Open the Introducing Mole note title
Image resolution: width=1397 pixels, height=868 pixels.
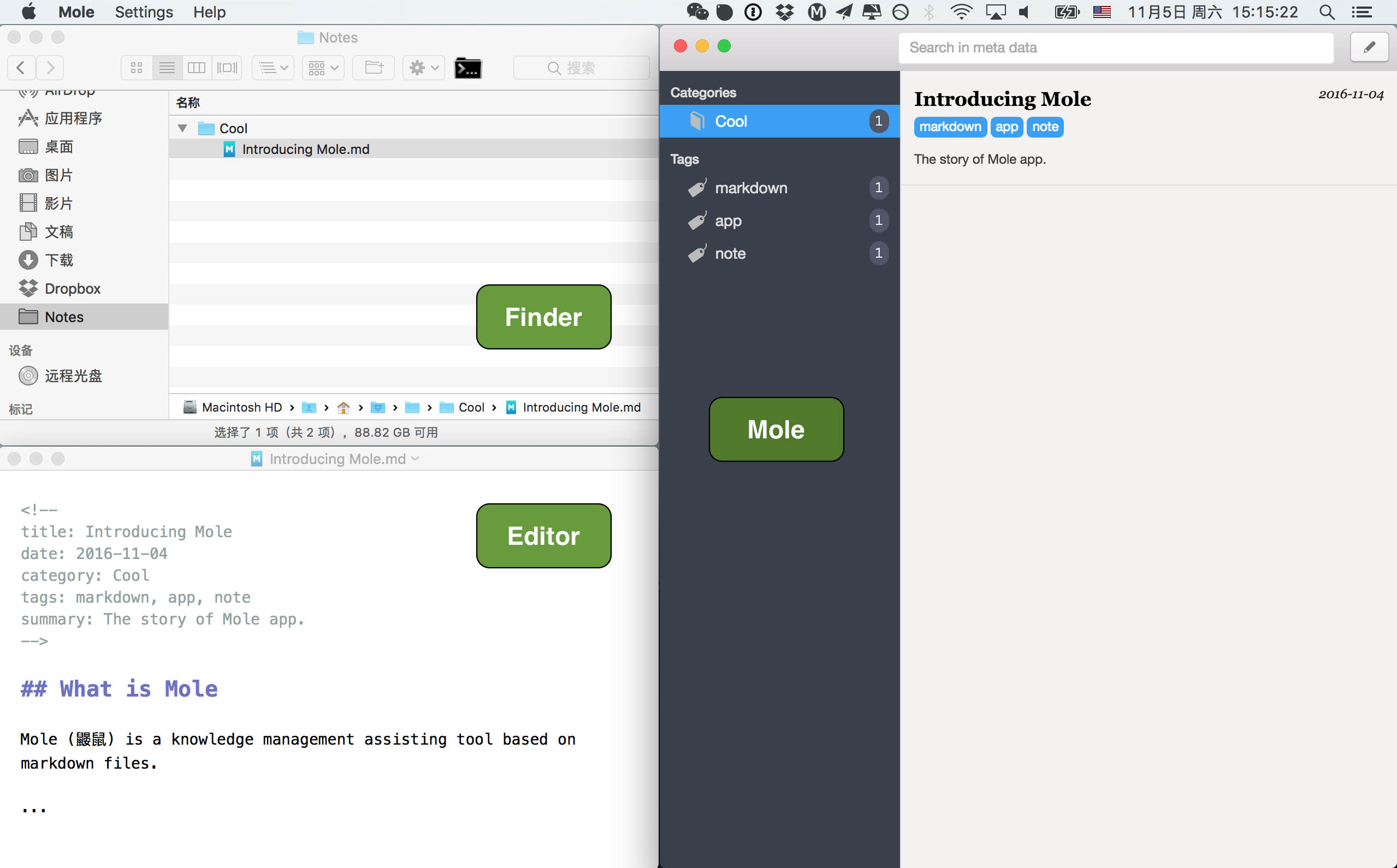(1002, 99)
